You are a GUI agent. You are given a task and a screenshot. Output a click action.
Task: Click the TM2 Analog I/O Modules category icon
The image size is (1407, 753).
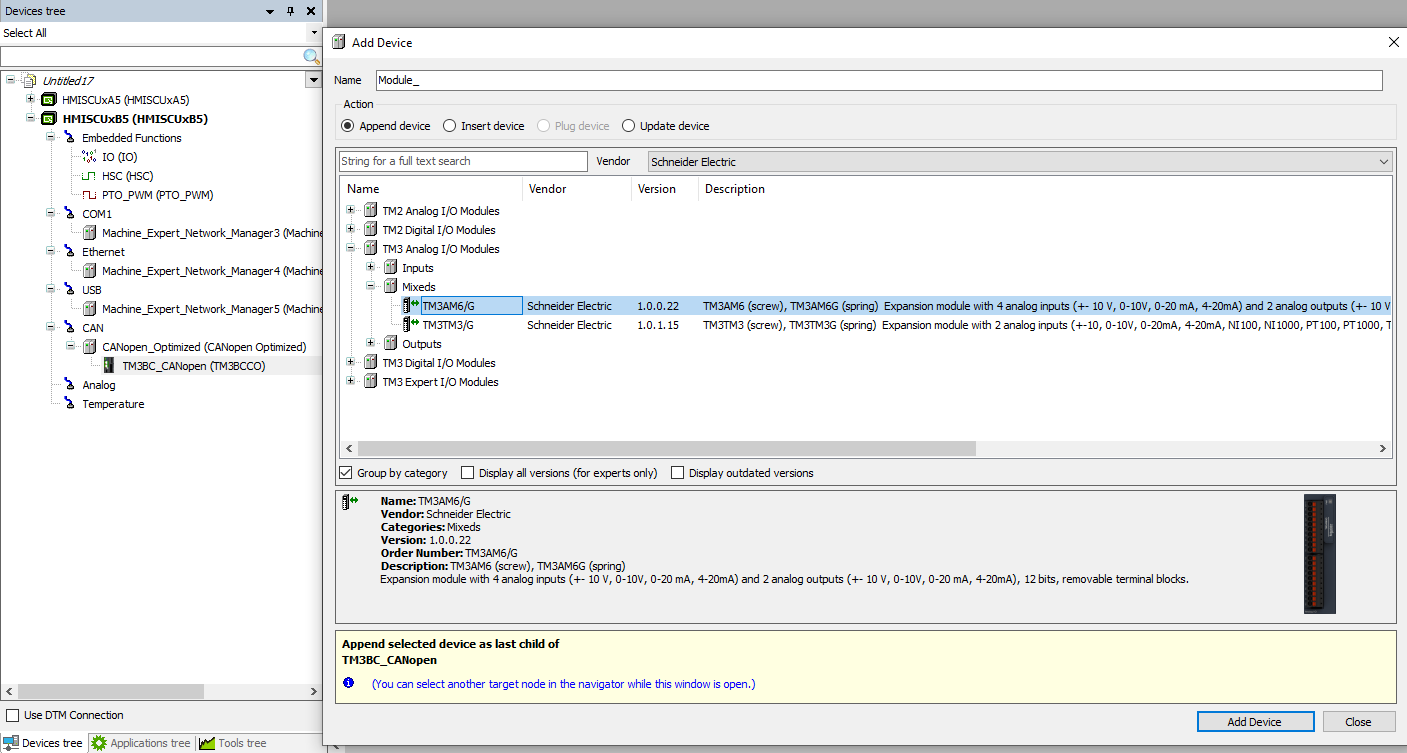tap(371, 211)
